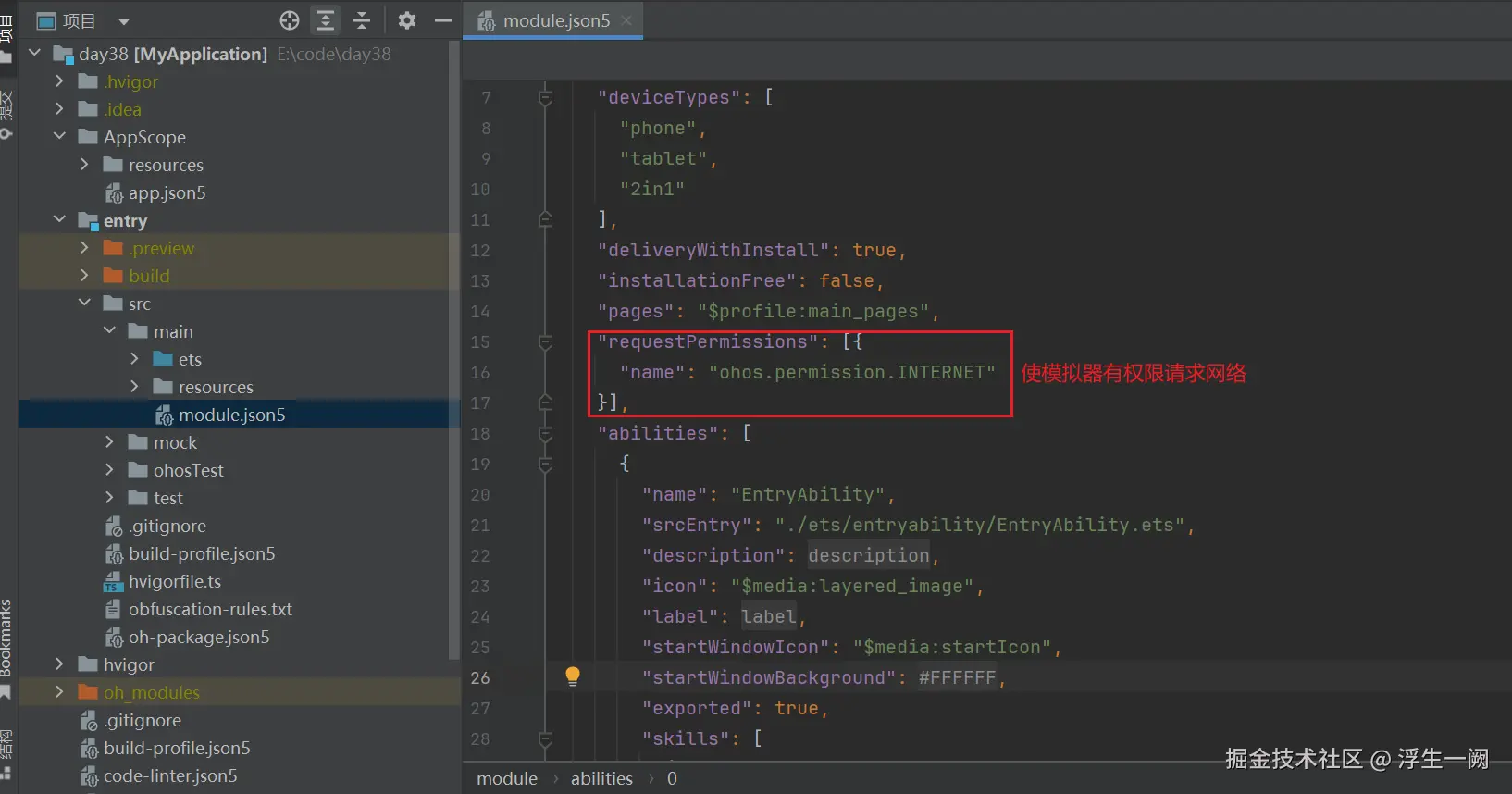Collapse the src folder

pos(85,304)
